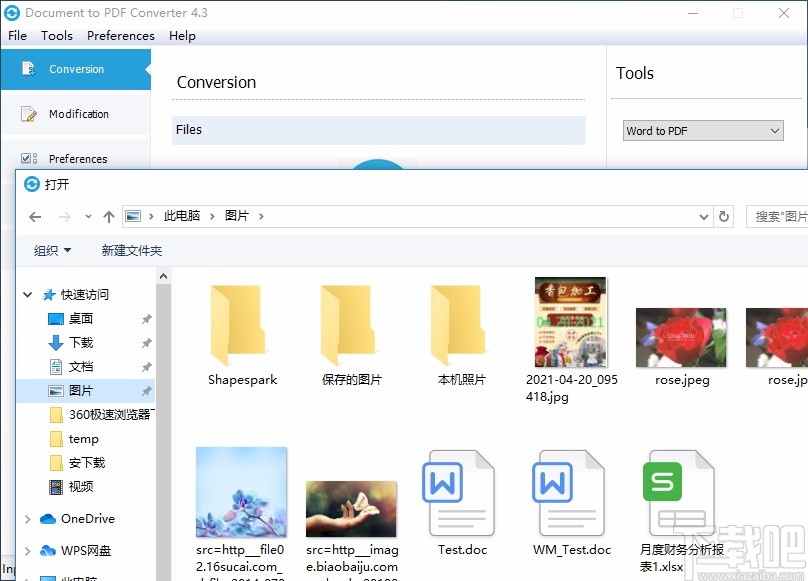The height and width of the screenshot is (581, 808).
Task: Jump to 此电脑 via the breadcrumb link
Action: pos(183,216)
